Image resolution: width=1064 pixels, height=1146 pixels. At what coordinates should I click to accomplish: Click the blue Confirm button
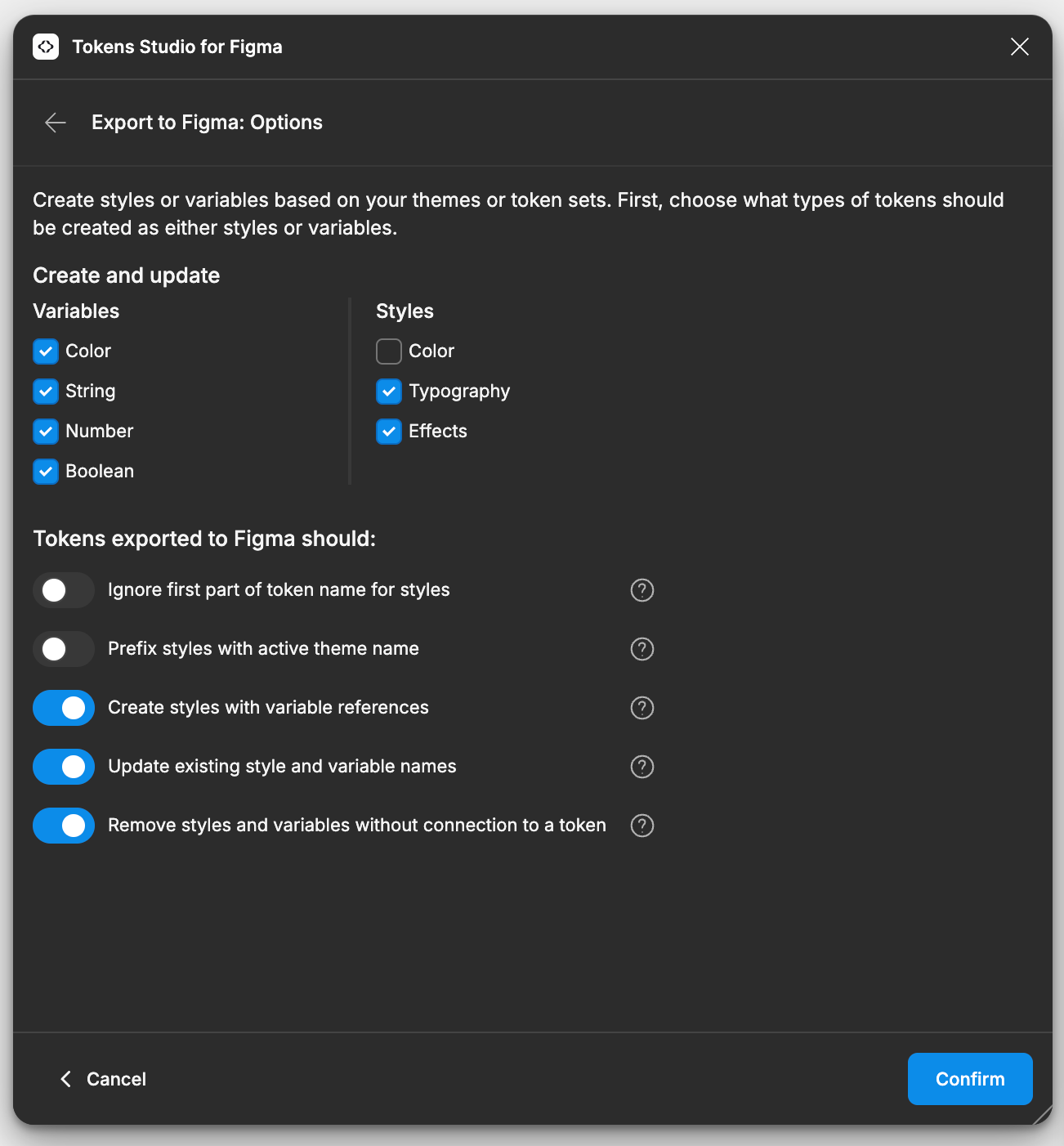(x=970, y=1079)
